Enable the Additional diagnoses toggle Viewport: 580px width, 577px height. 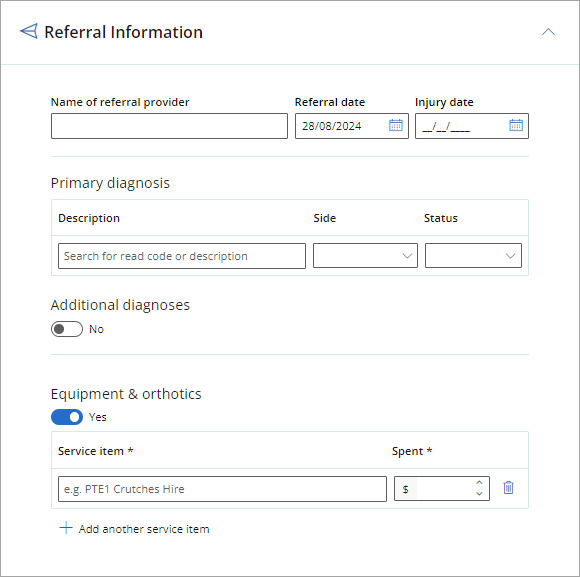click(67, 329)
